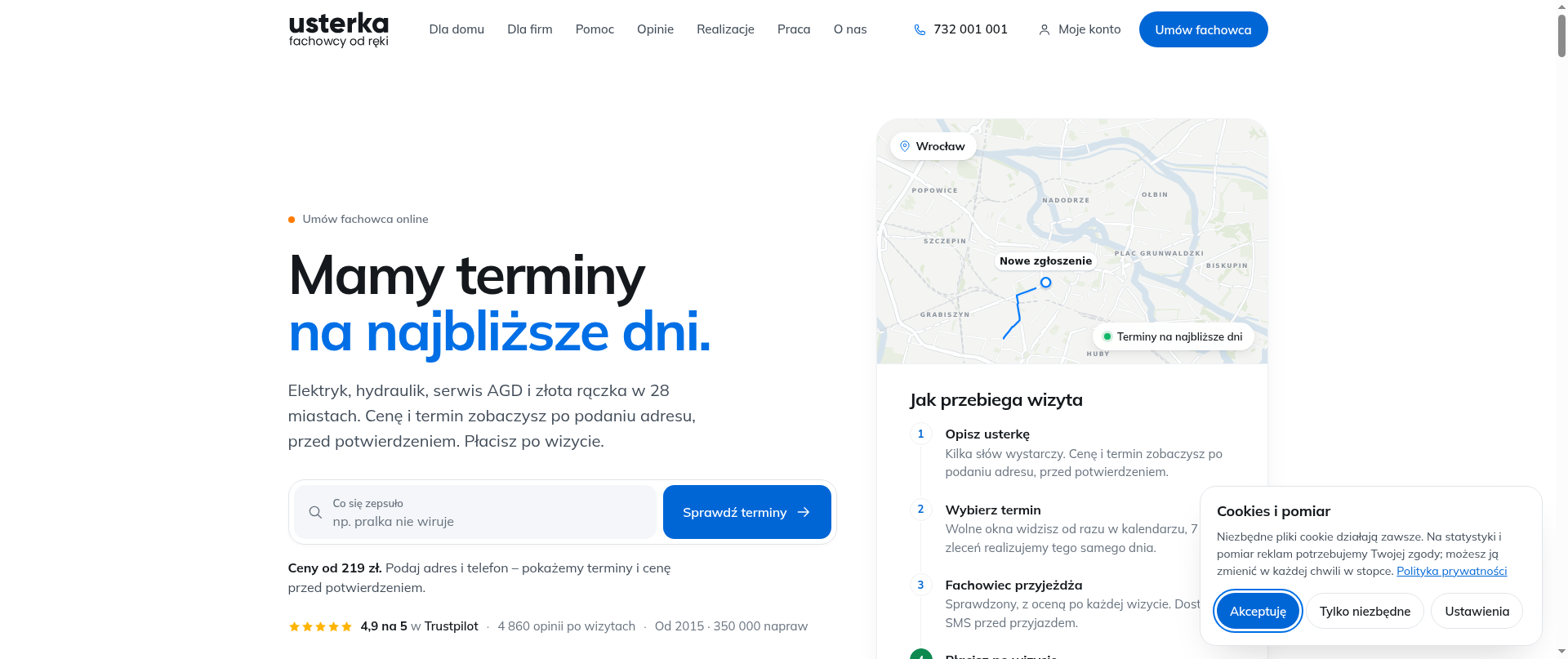
Task: Click the location pin icon by Wrocław
Action: coord(904,146)
